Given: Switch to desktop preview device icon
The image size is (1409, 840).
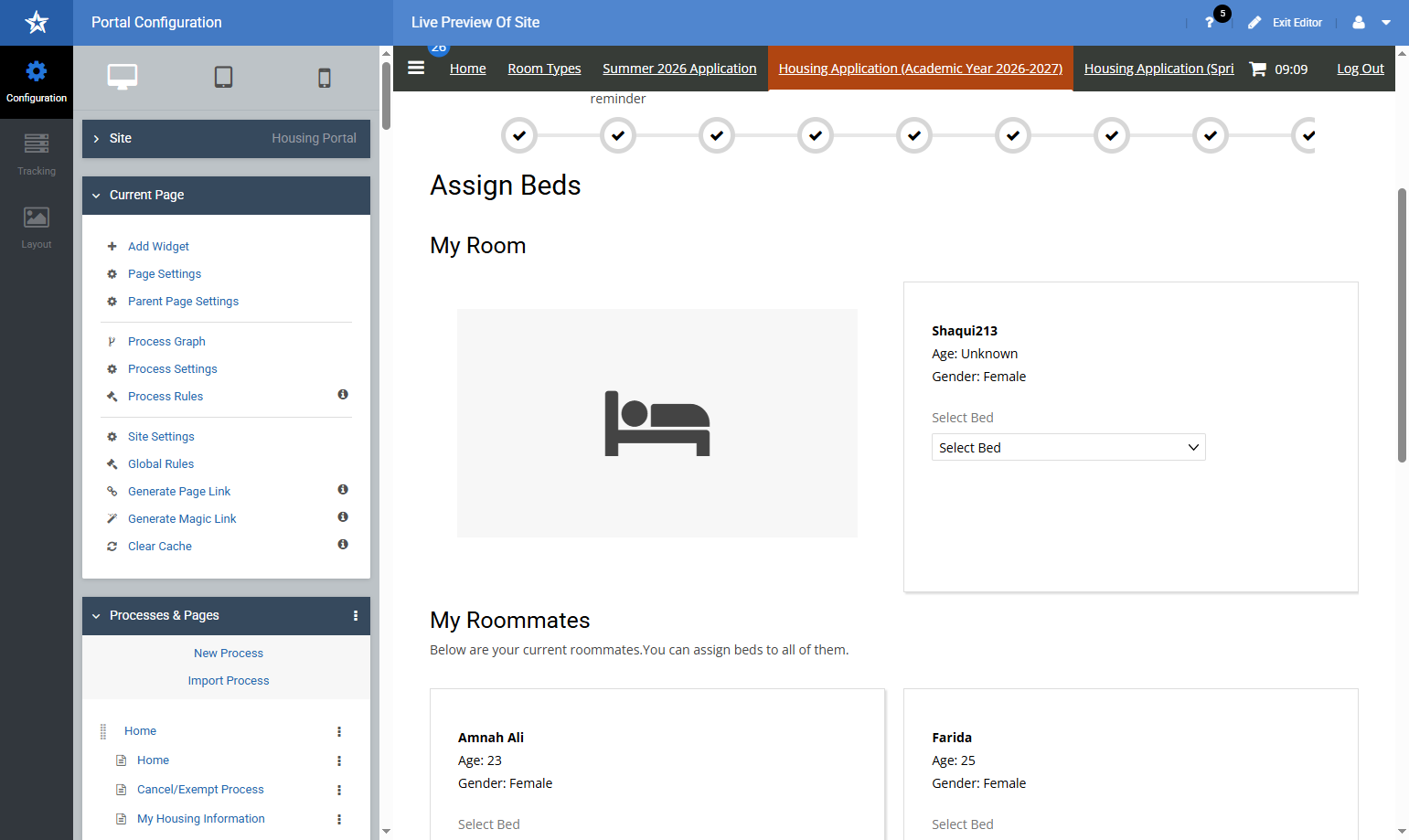Looking at the screenshot, I should click(123, 78).
